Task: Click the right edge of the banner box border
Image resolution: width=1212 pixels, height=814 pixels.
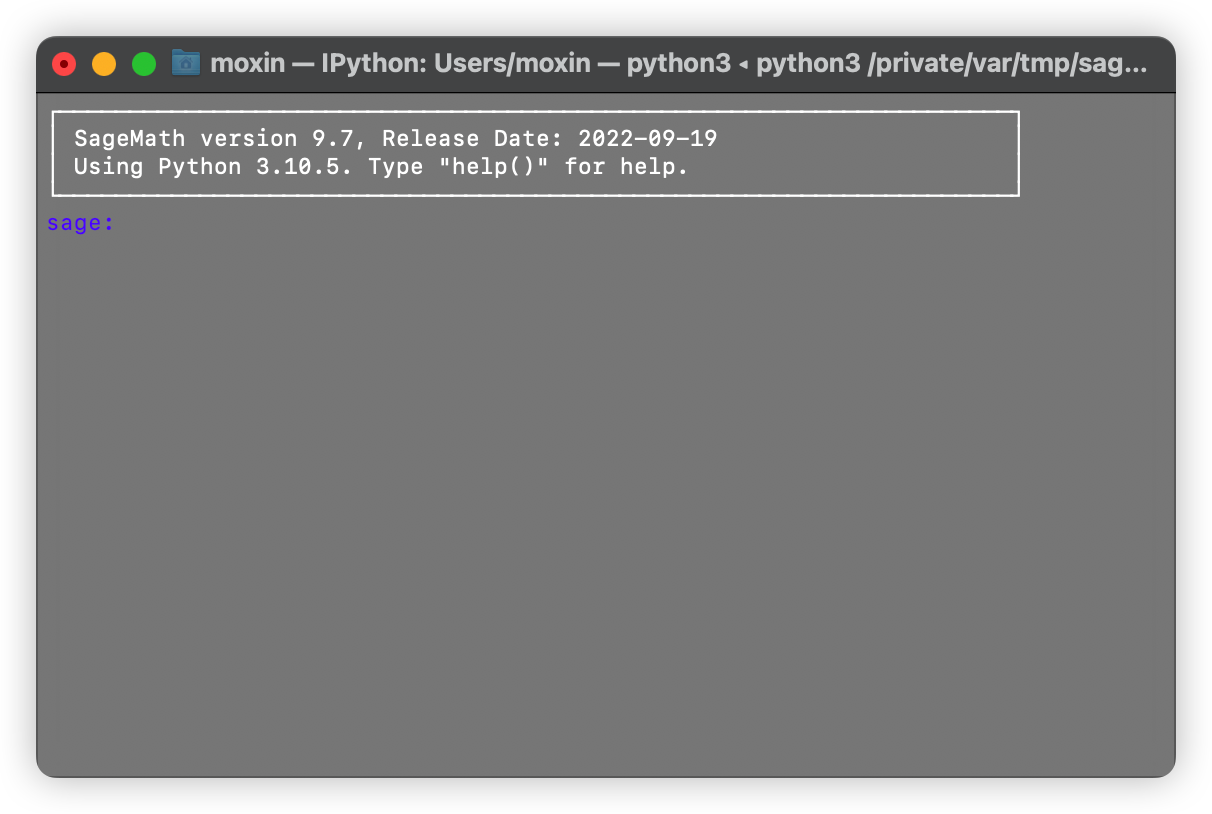Action: (x=1018, y=153)
